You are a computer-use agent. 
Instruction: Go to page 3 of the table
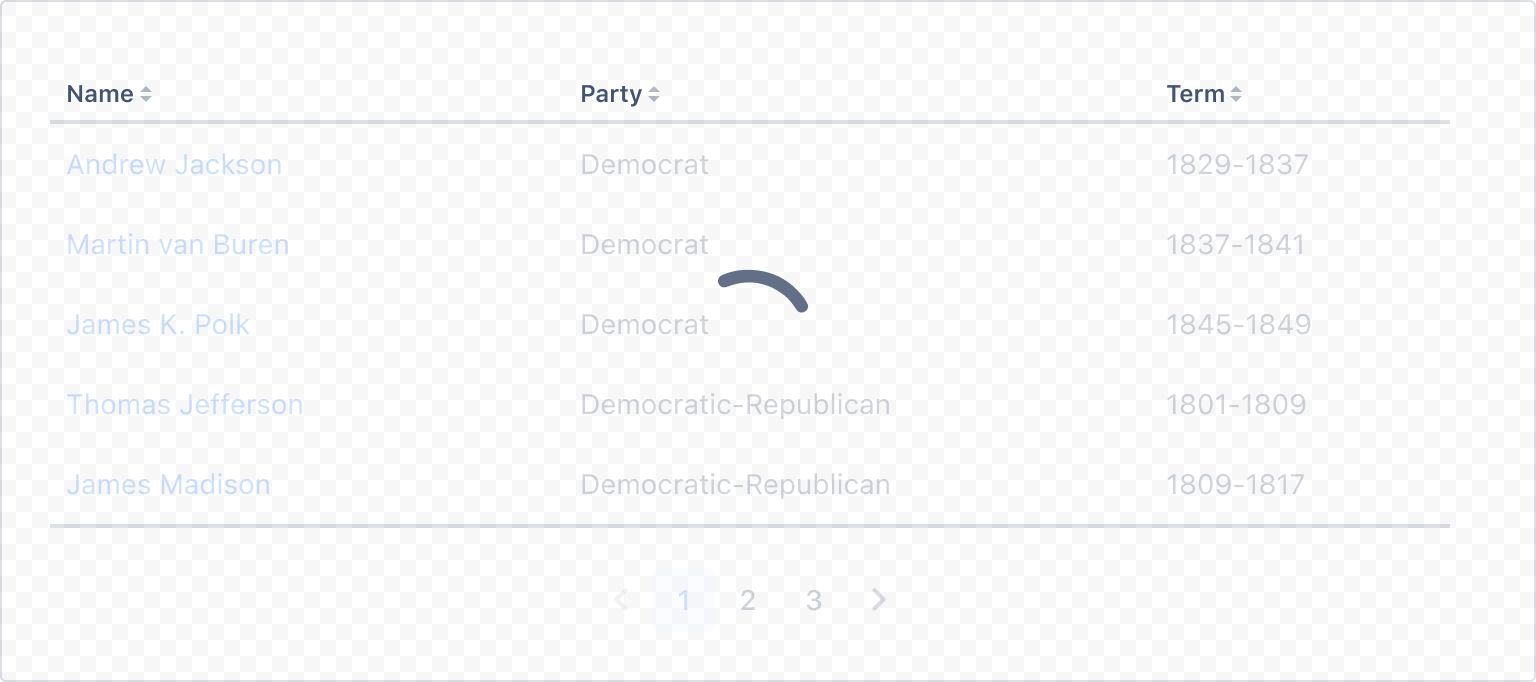813,600
